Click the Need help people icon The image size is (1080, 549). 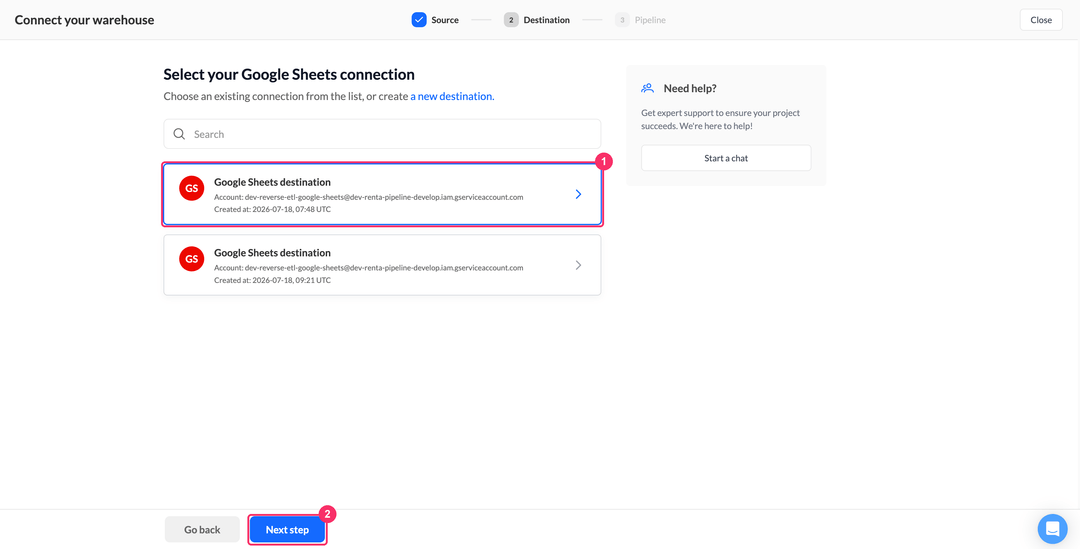click(647, 88)
